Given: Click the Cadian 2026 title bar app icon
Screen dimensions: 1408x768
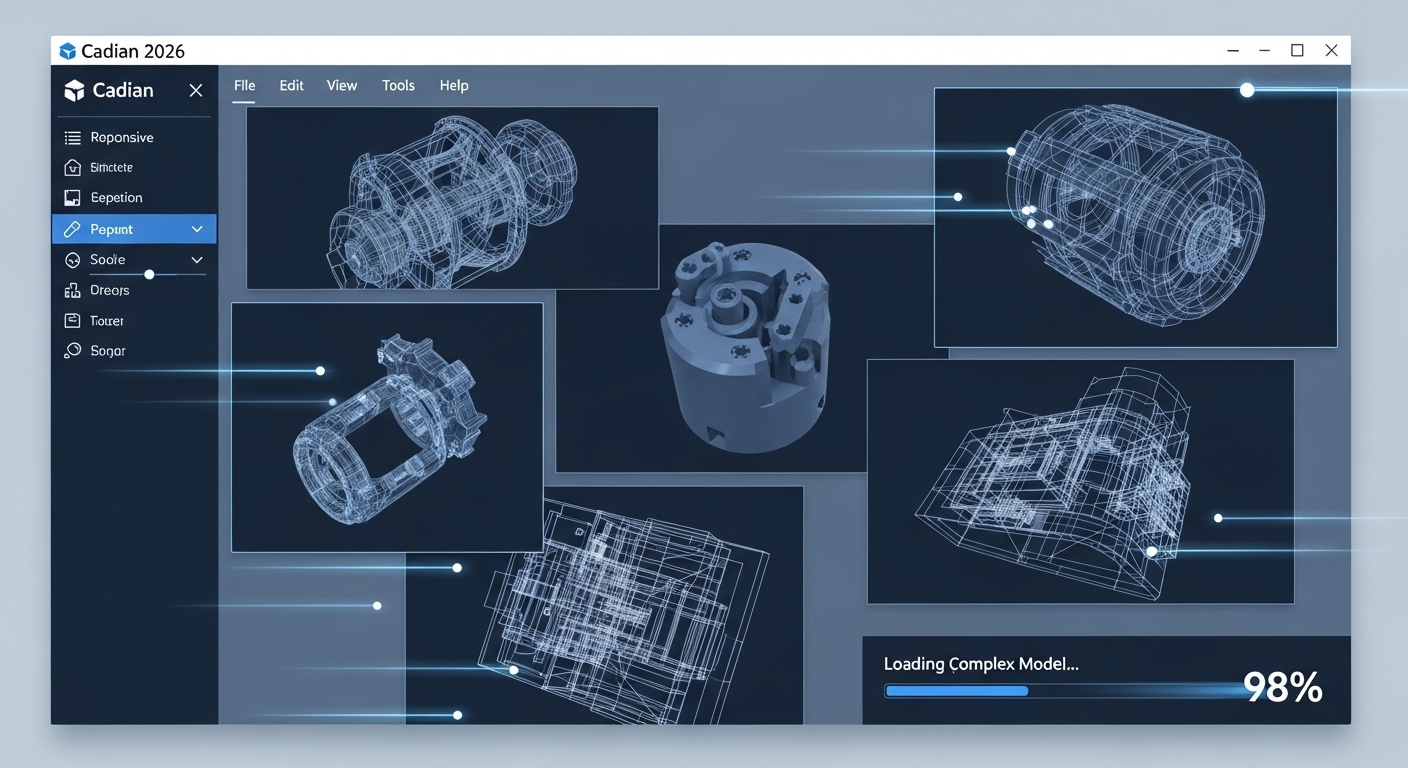Looking at the screenshot, I should coord(68,51).
